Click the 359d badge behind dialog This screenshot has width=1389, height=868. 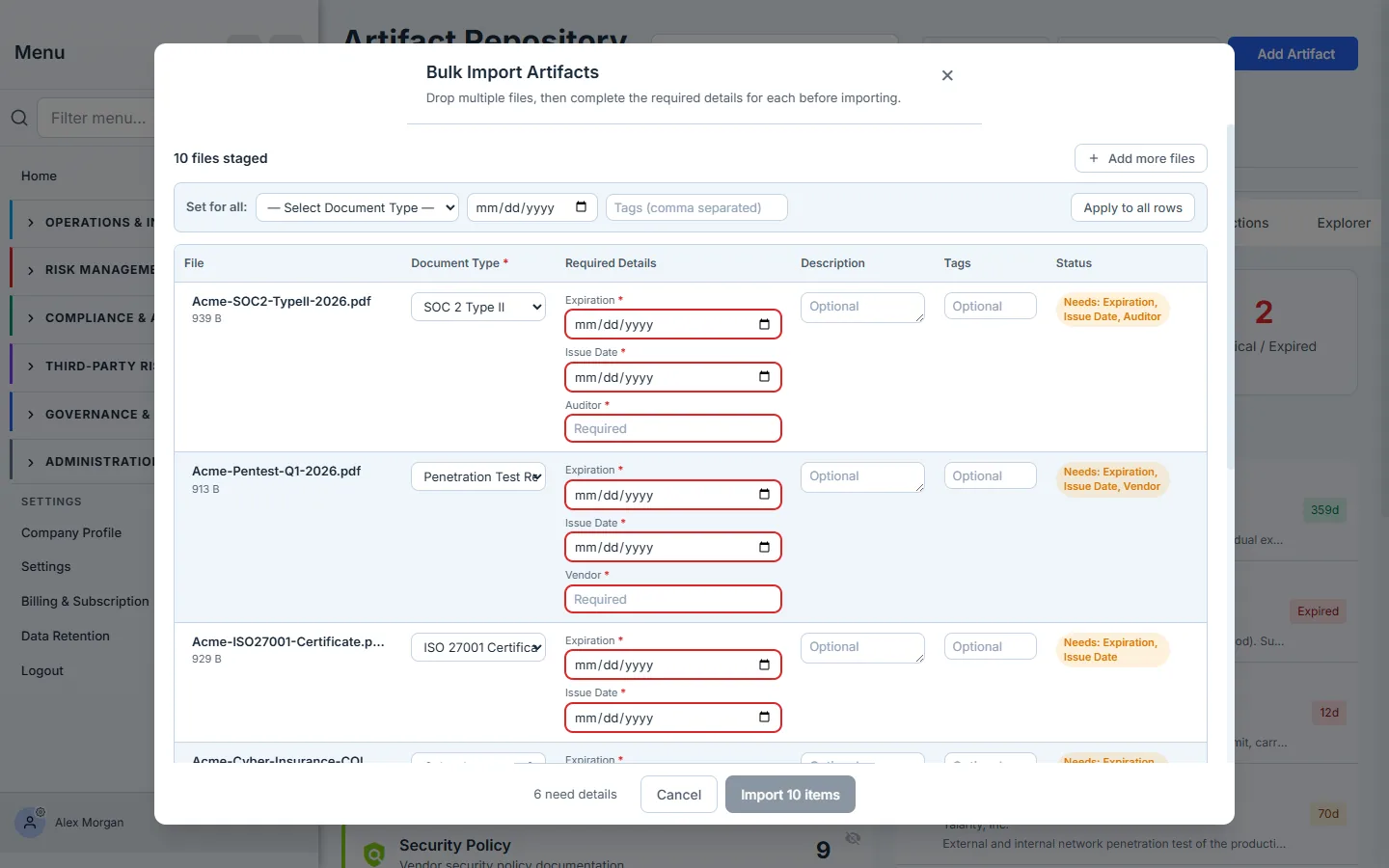[x=1324, y=510]
